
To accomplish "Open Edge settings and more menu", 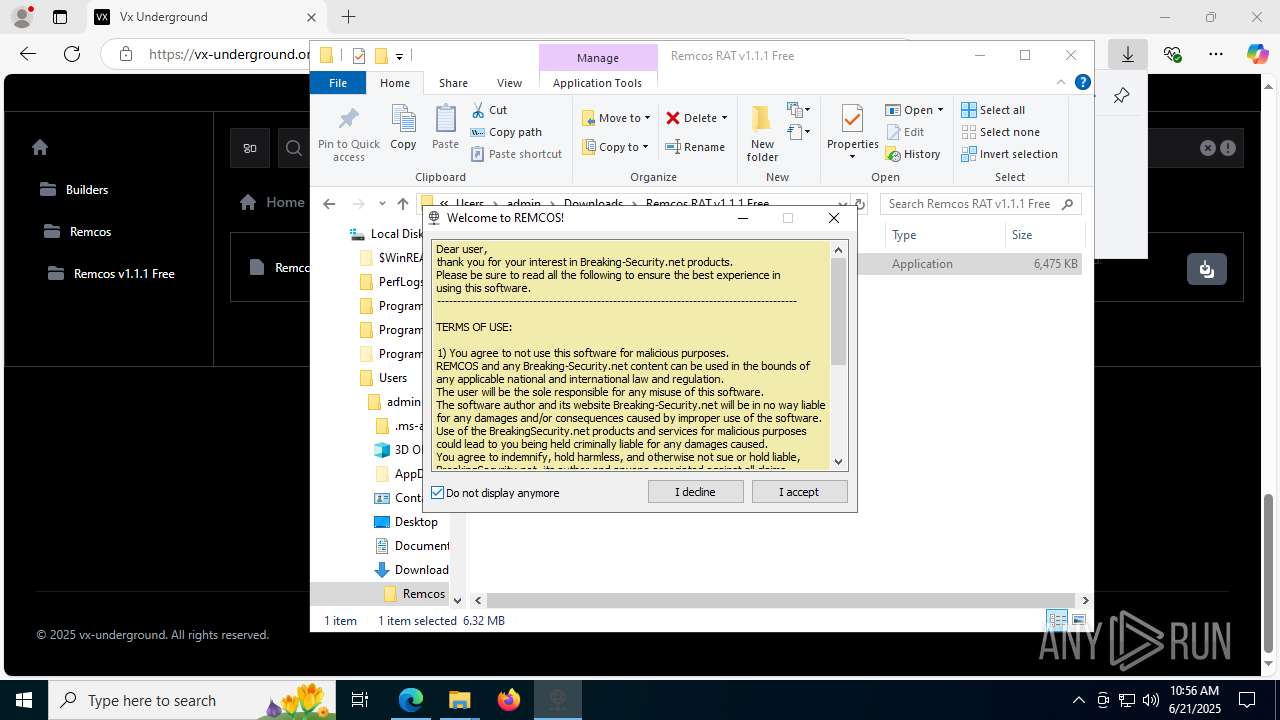I will tap(1216, 54).
